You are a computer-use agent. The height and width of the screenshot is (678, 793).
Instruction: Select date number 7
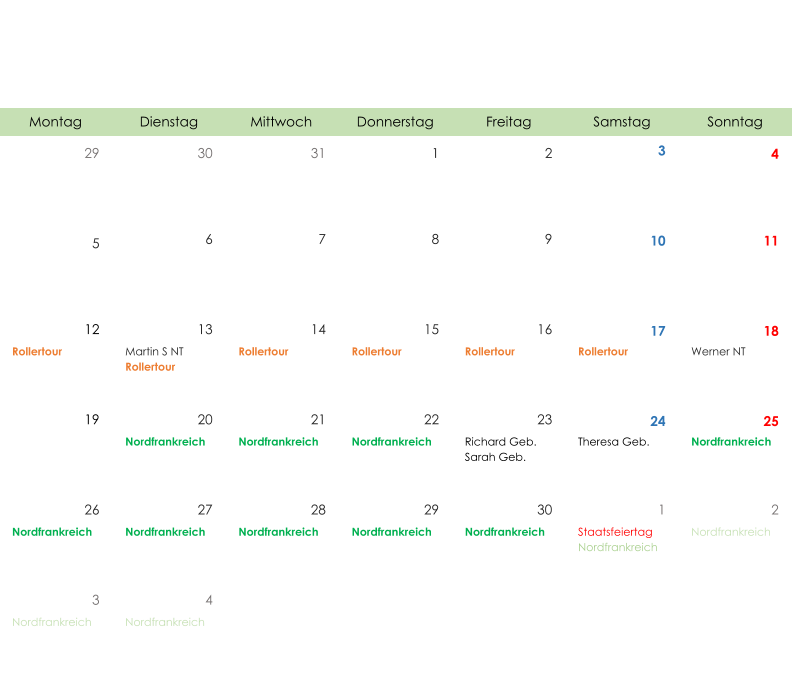click(322, 239)
